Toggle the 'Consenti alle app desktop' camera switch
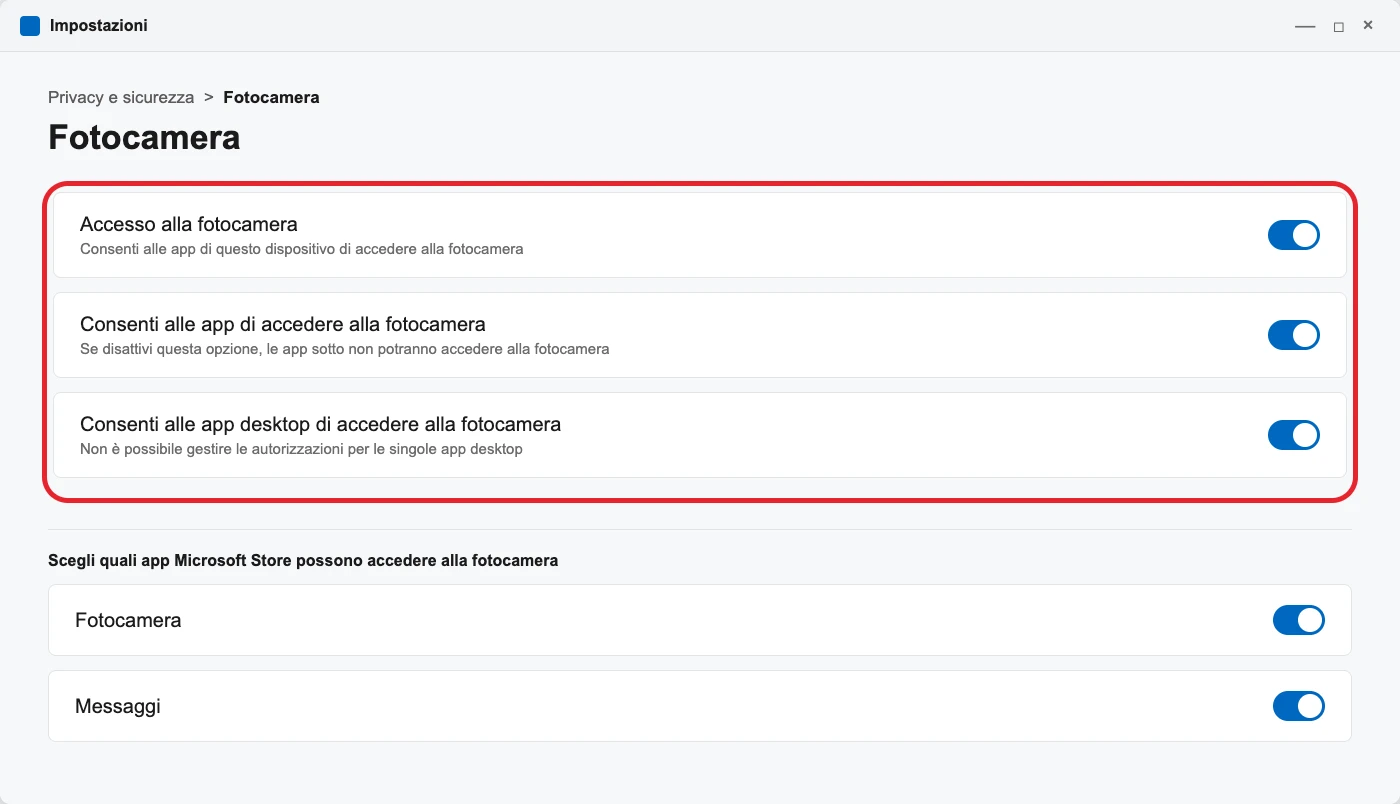 (x=1293, y=435)
